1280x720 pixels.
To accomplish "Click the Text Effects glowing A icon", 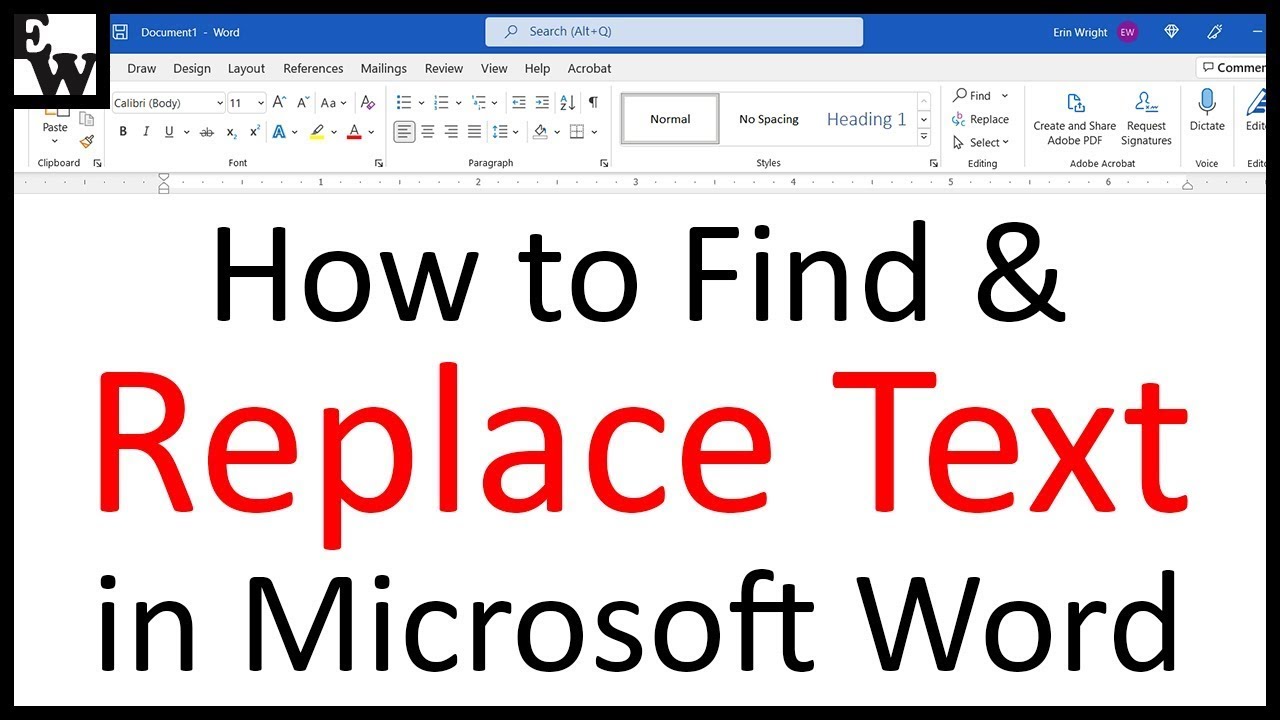I will pos(279,132).
